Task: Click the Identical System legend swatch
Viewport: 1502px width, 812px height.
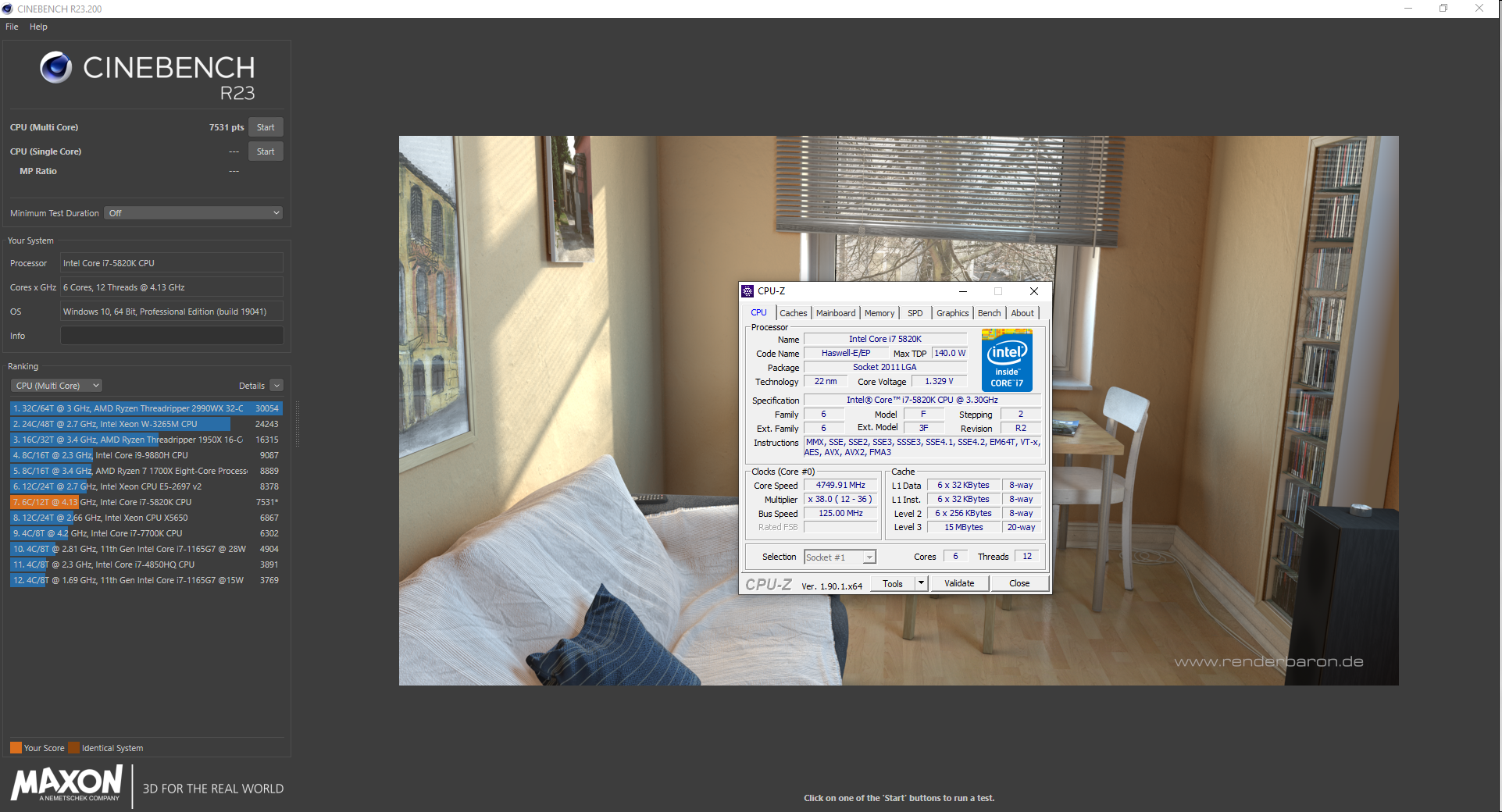Action: point(74,748)
